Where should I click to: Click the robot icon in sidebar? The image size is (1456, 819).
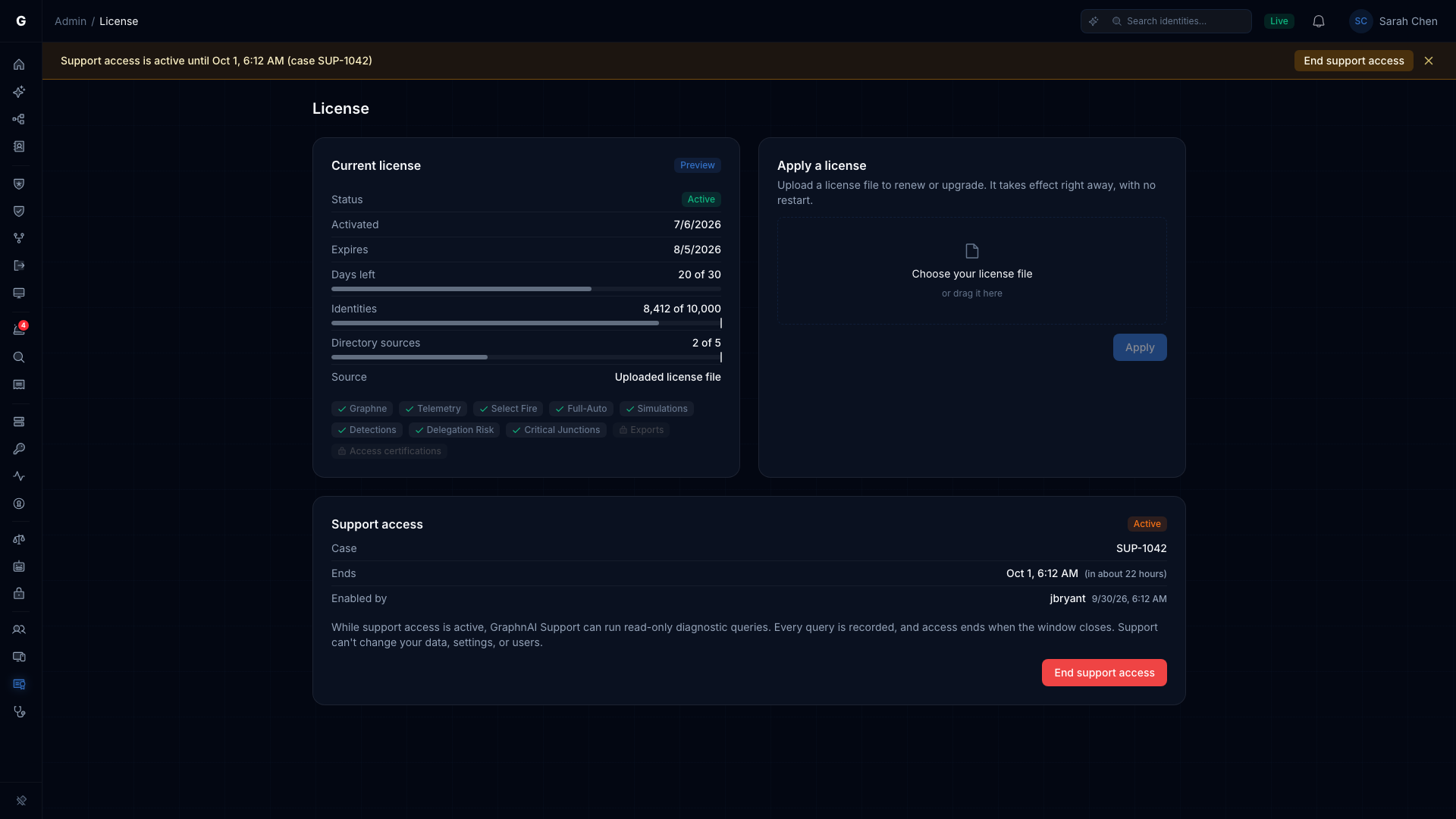(19, 566)
